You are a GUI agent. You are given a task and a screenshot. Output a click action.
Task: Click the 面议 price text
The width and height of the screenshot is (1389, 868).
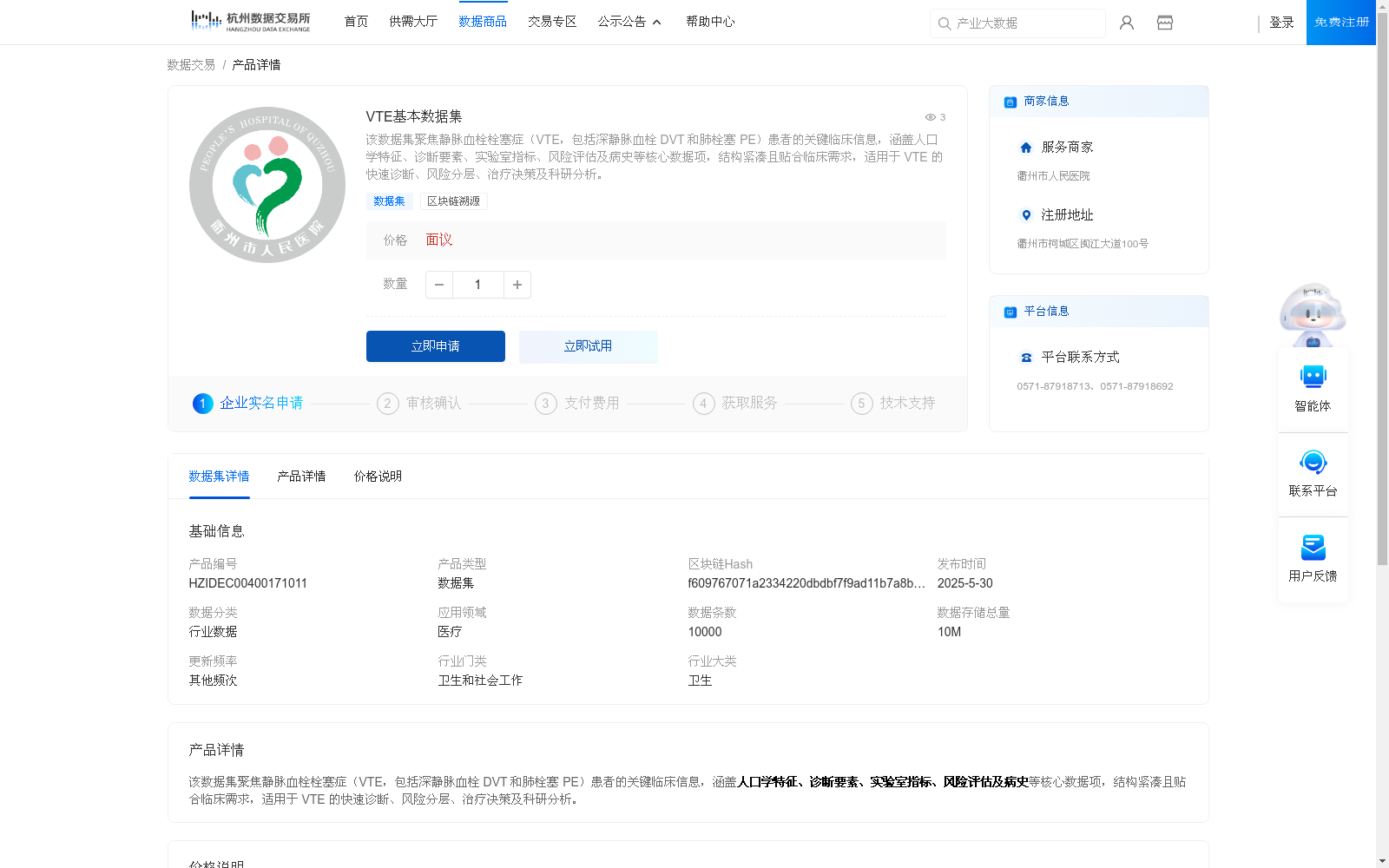pos(439,240)
